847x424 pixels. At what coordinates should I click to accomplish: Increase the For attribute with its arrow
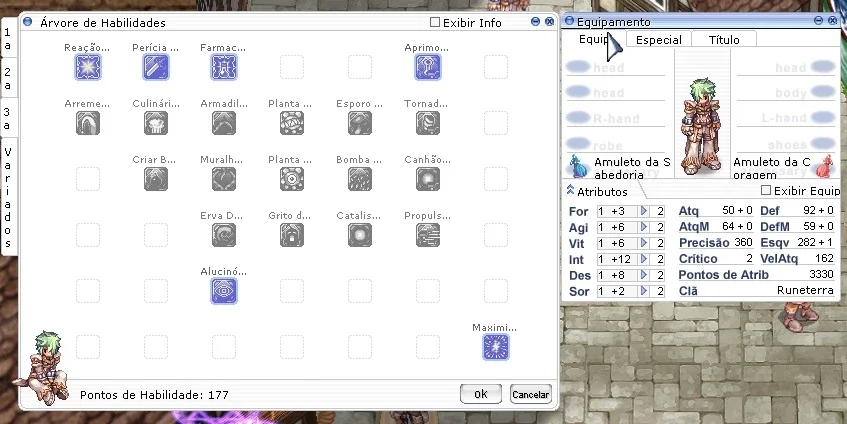(x=643, y=211)
